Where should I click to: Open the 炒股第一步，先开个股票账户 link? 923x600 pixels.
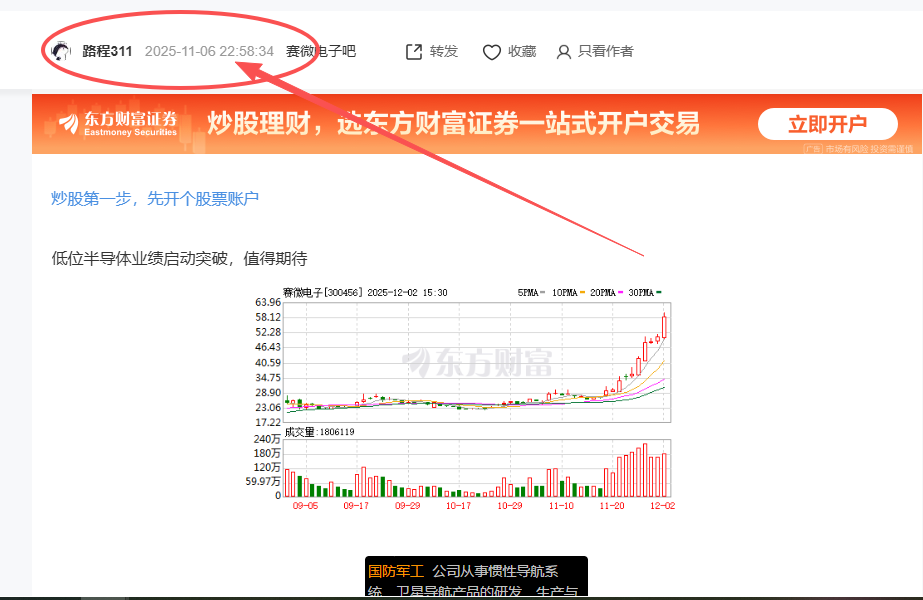pos(155,199)
